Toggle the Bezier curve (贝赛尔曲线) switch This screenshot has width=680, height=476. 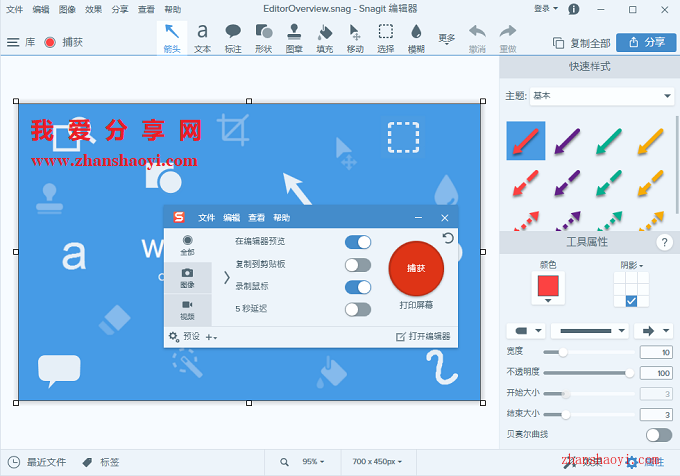tap(659, 435)
